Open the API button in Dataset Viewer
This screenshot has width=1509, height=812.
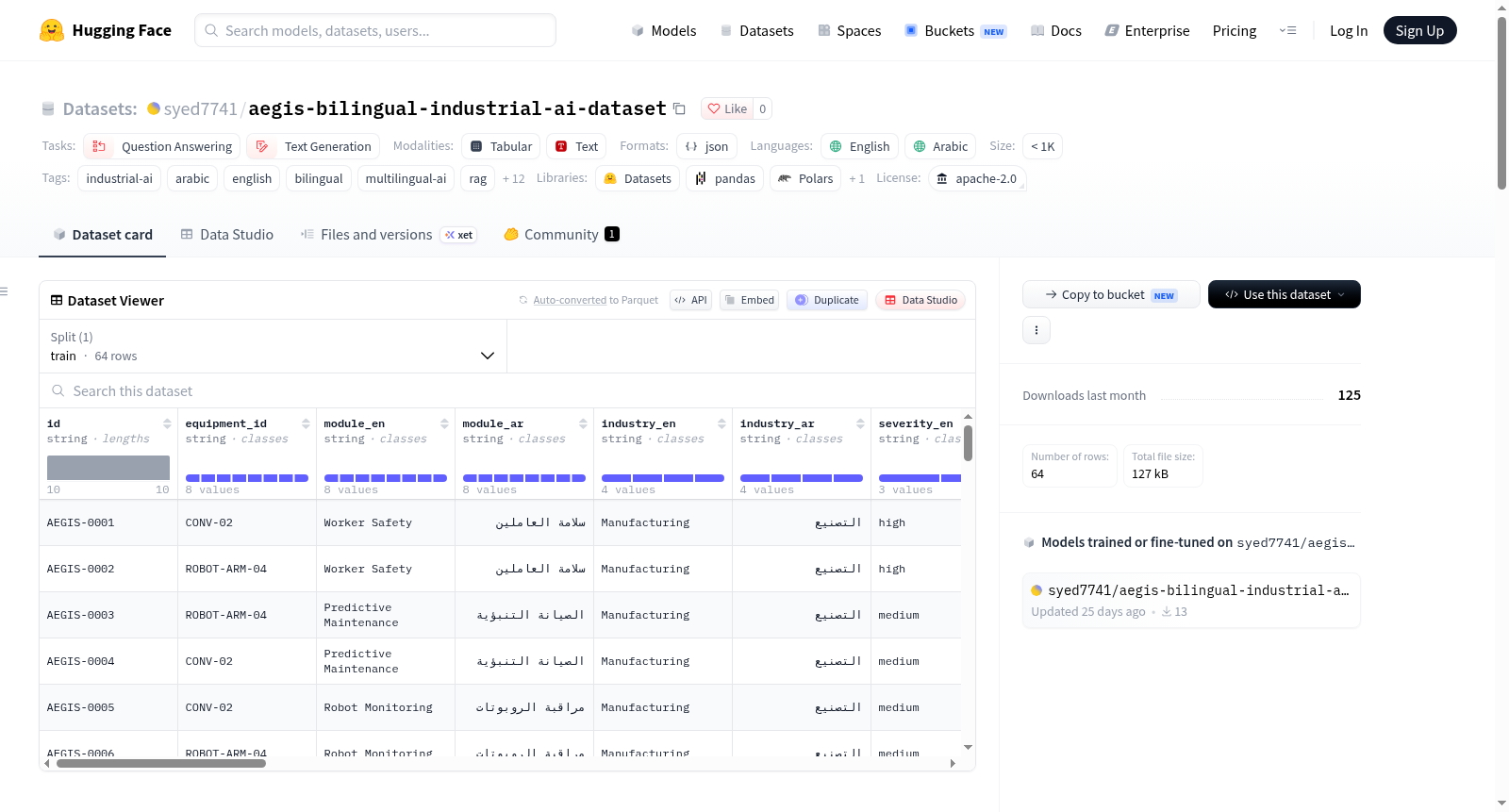coord(690,300)
